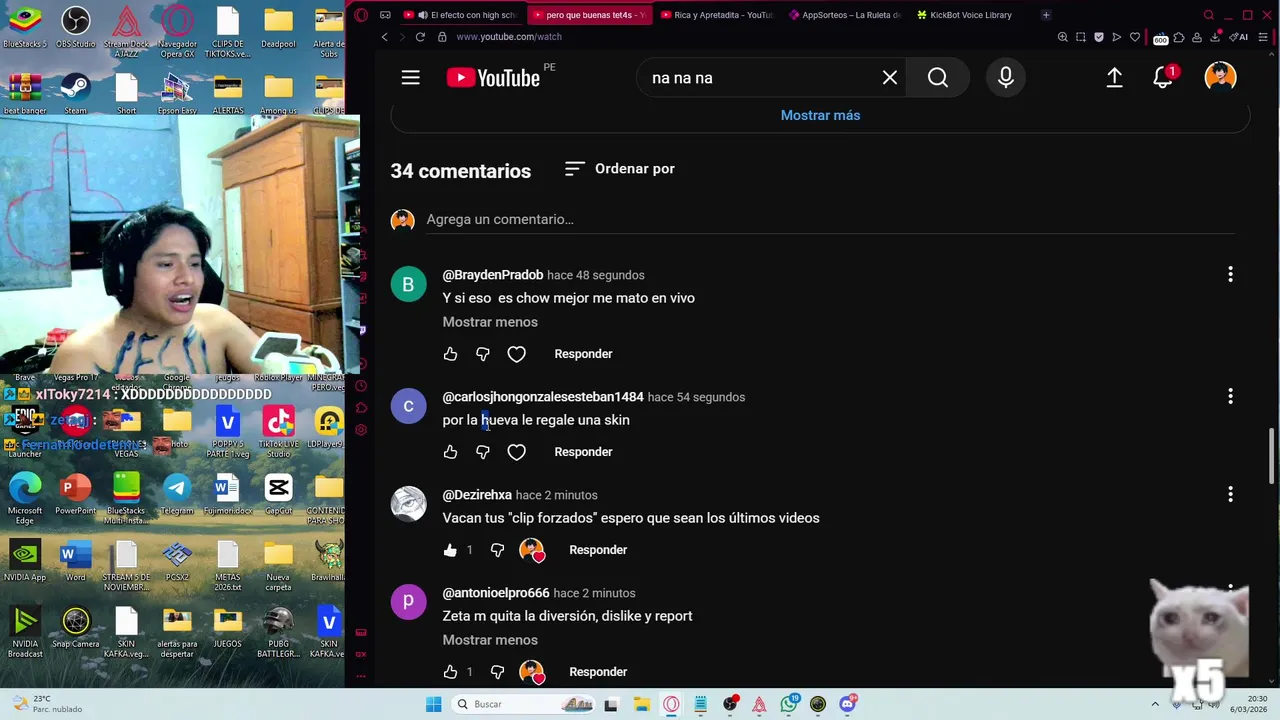Viewport: 1280px width, 720px height.
Task: Dislike the @carlosjhongonzalesesteban1484 comment
Action: 483,452
